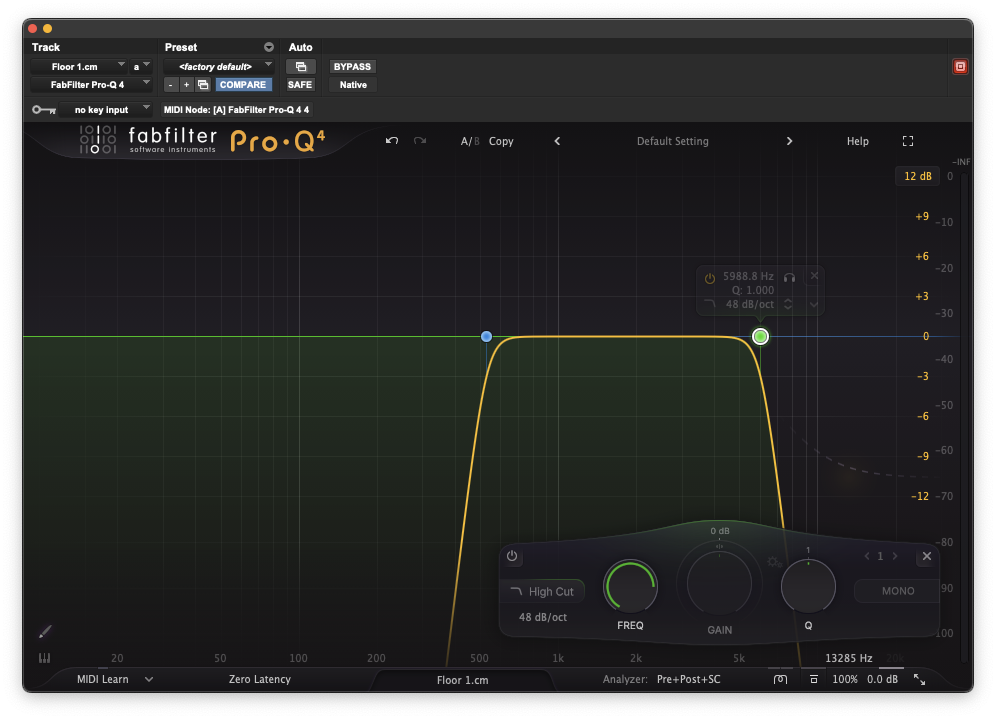Undo the last EQ change
Screen dimensions: 996x719
pyautogui.click(x=392, y=141)
